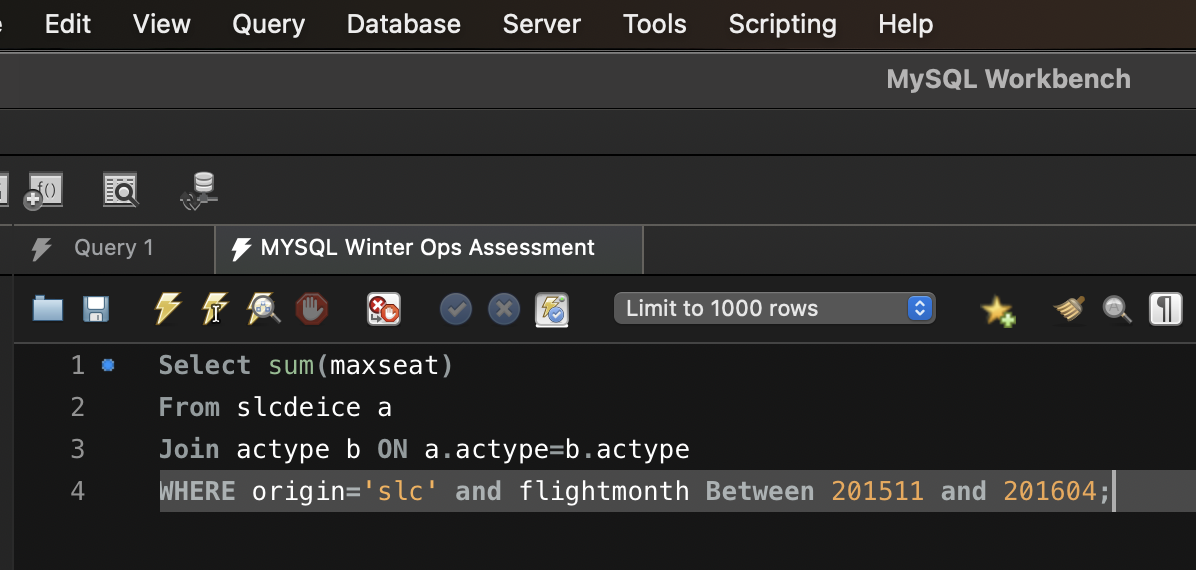This screenshot has width=1196, height=570.
Task: Execute the statement under the cursor
Action: tap(215, 309)
